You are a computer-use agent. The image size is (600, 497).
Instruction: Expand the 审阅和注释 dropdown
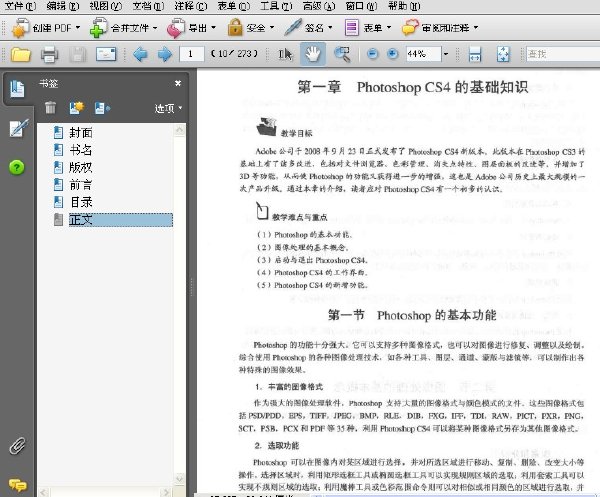(x=476, y=28)
